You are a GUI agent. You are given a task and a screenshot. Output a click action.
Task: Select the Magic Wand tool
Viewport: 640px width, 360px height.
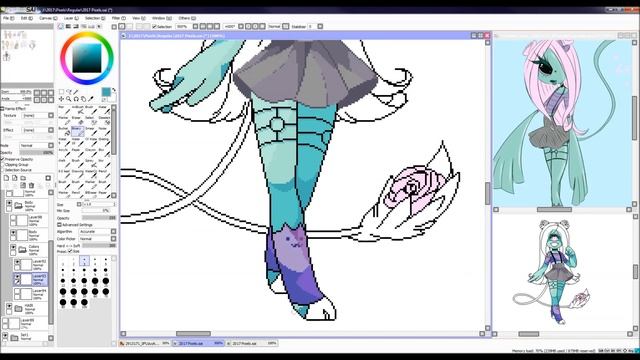pyautogui.click(x=76, y=92)
